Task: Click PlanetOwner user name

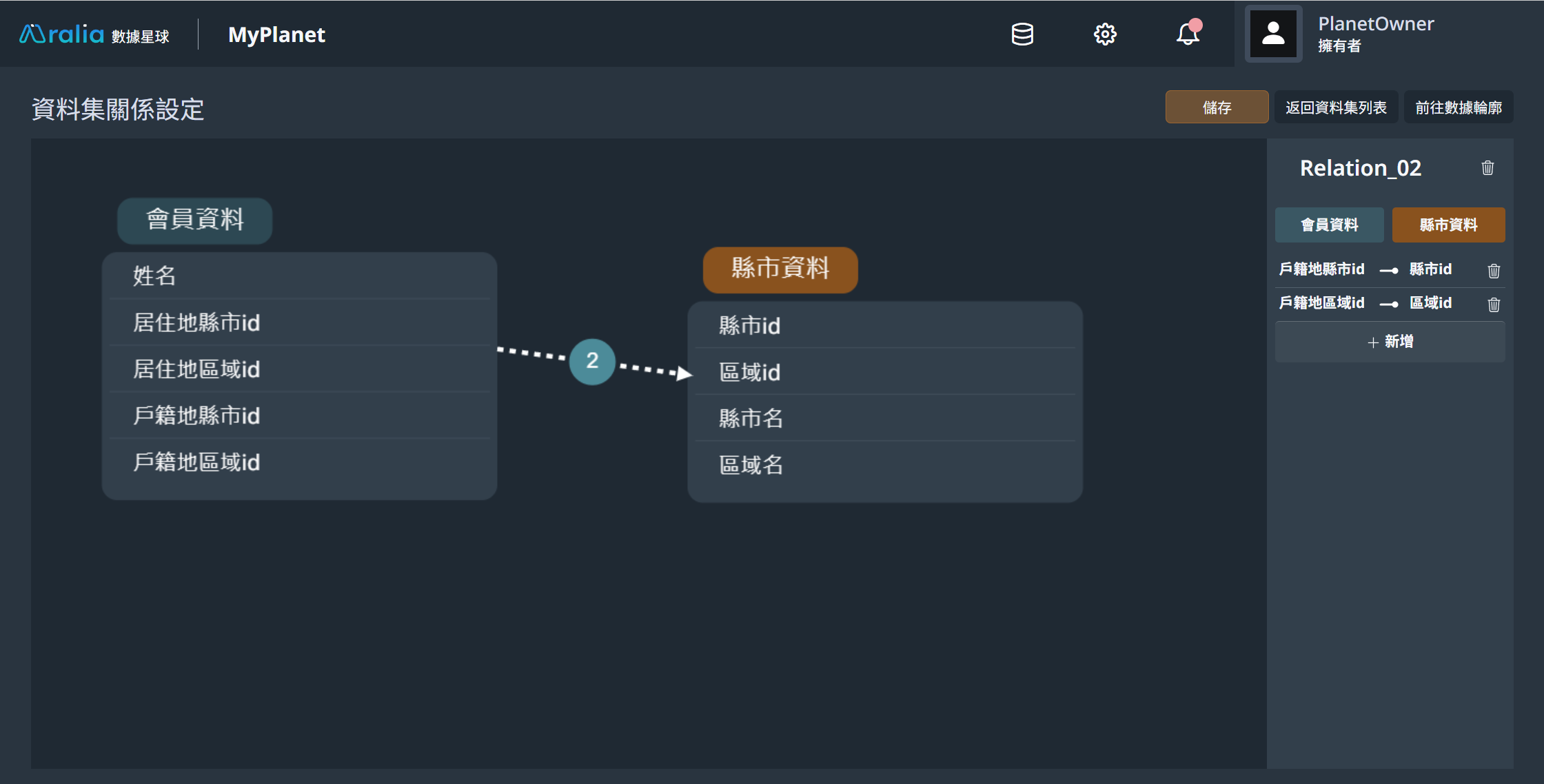Action: [x=1376, y=24]
